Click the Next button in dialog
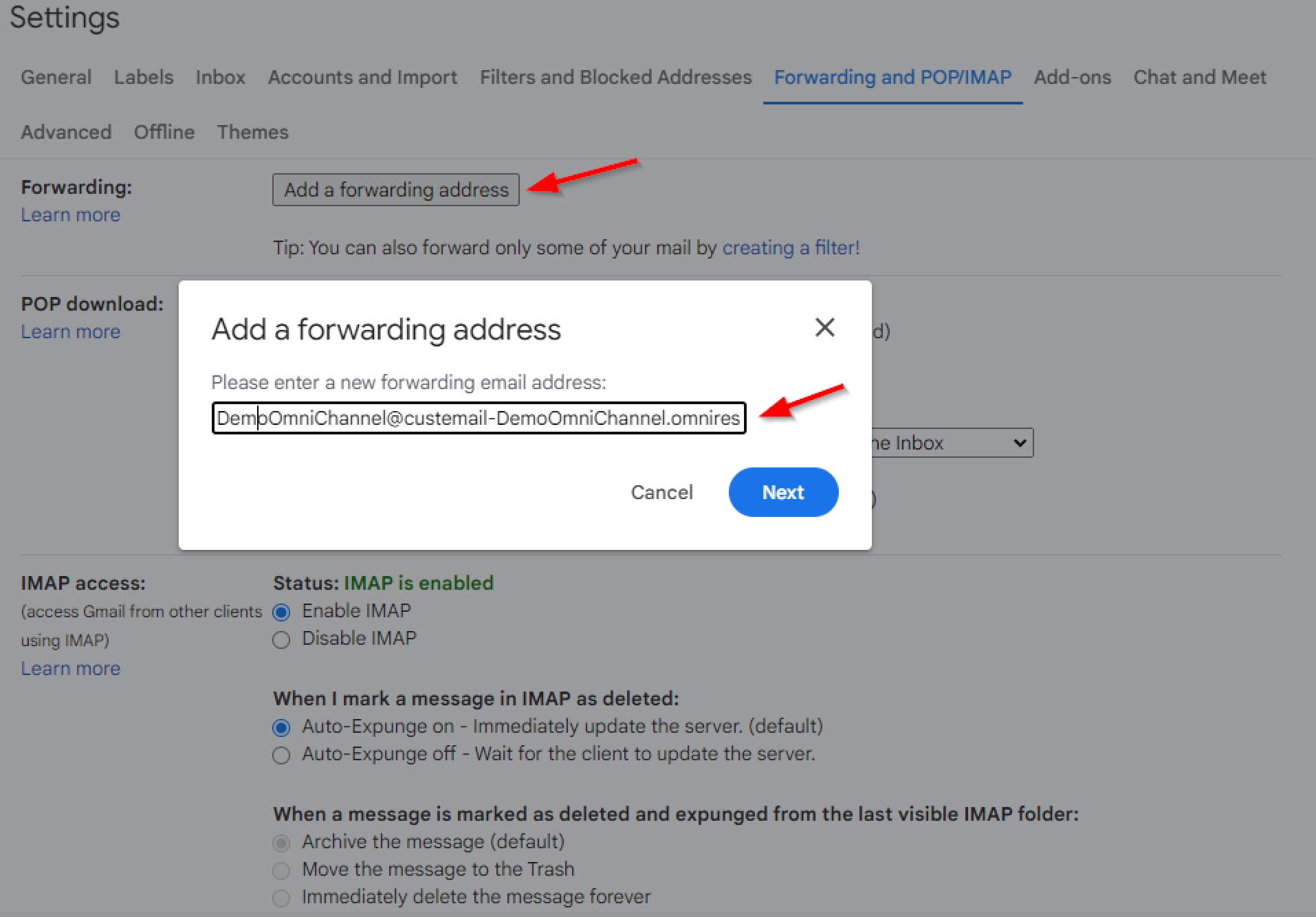The width and height of the screenshot is (1316, 917). [783, 492]
